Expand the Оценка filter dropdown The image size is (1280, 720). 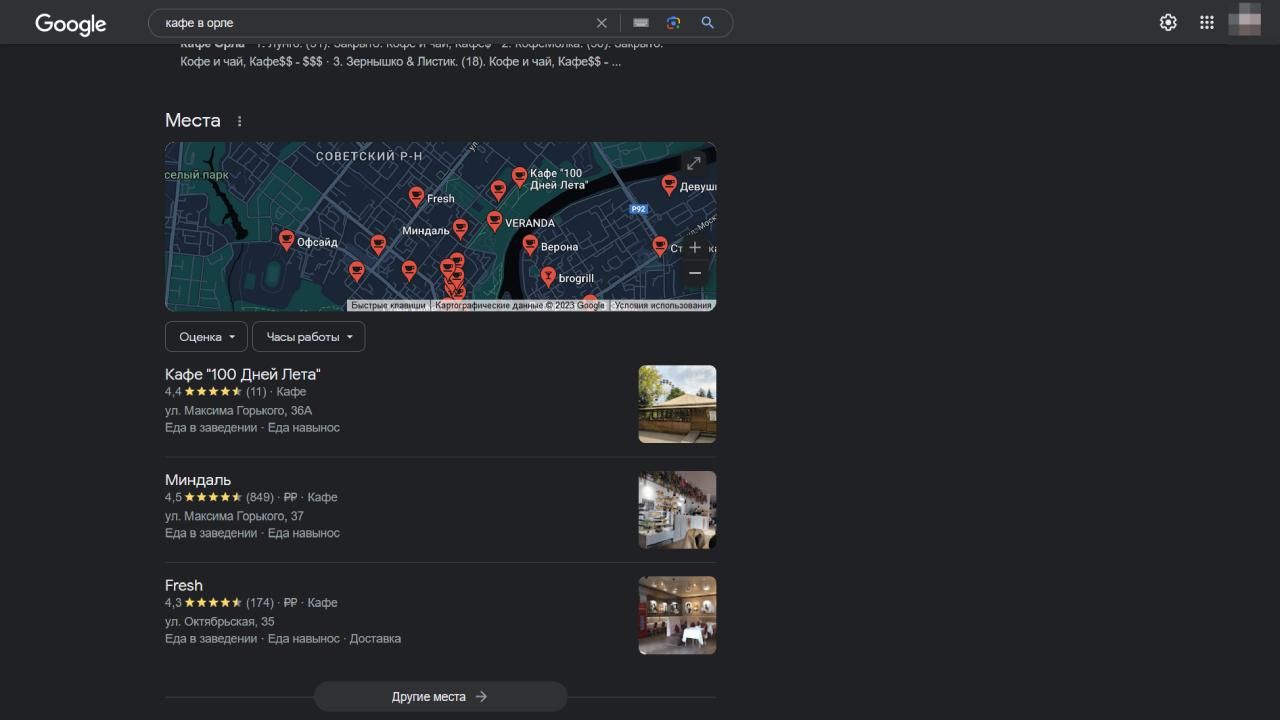click(207, 337)
